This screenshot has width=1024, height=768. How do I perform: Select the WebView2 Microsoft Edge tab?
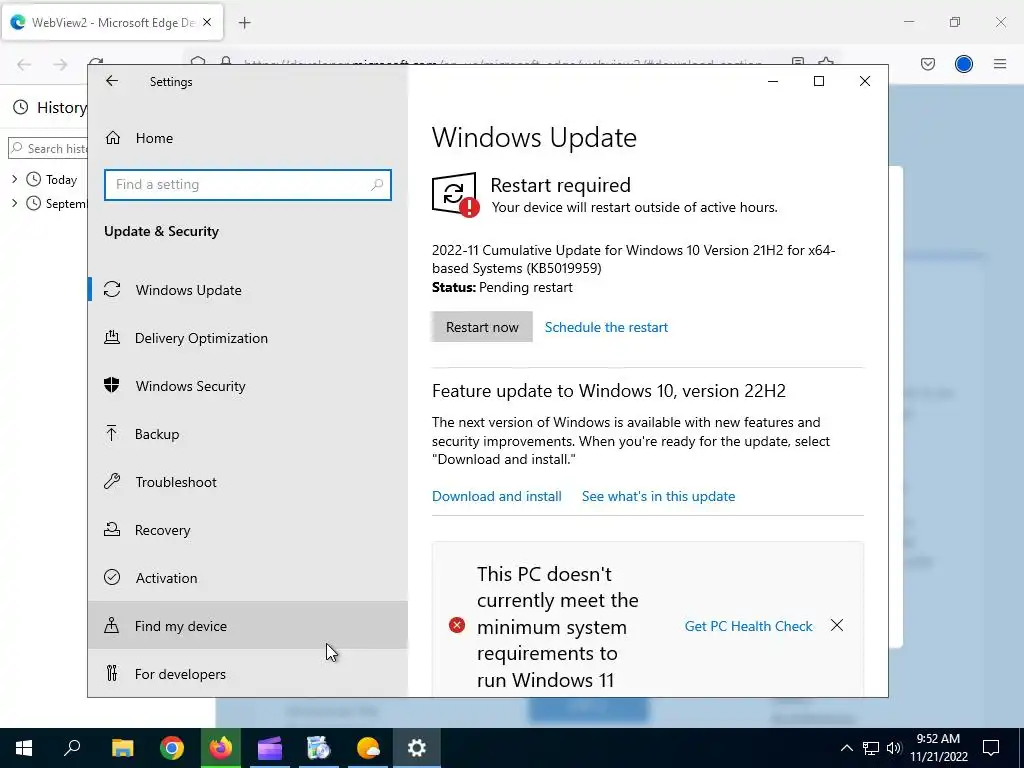[x=112, y=22]
